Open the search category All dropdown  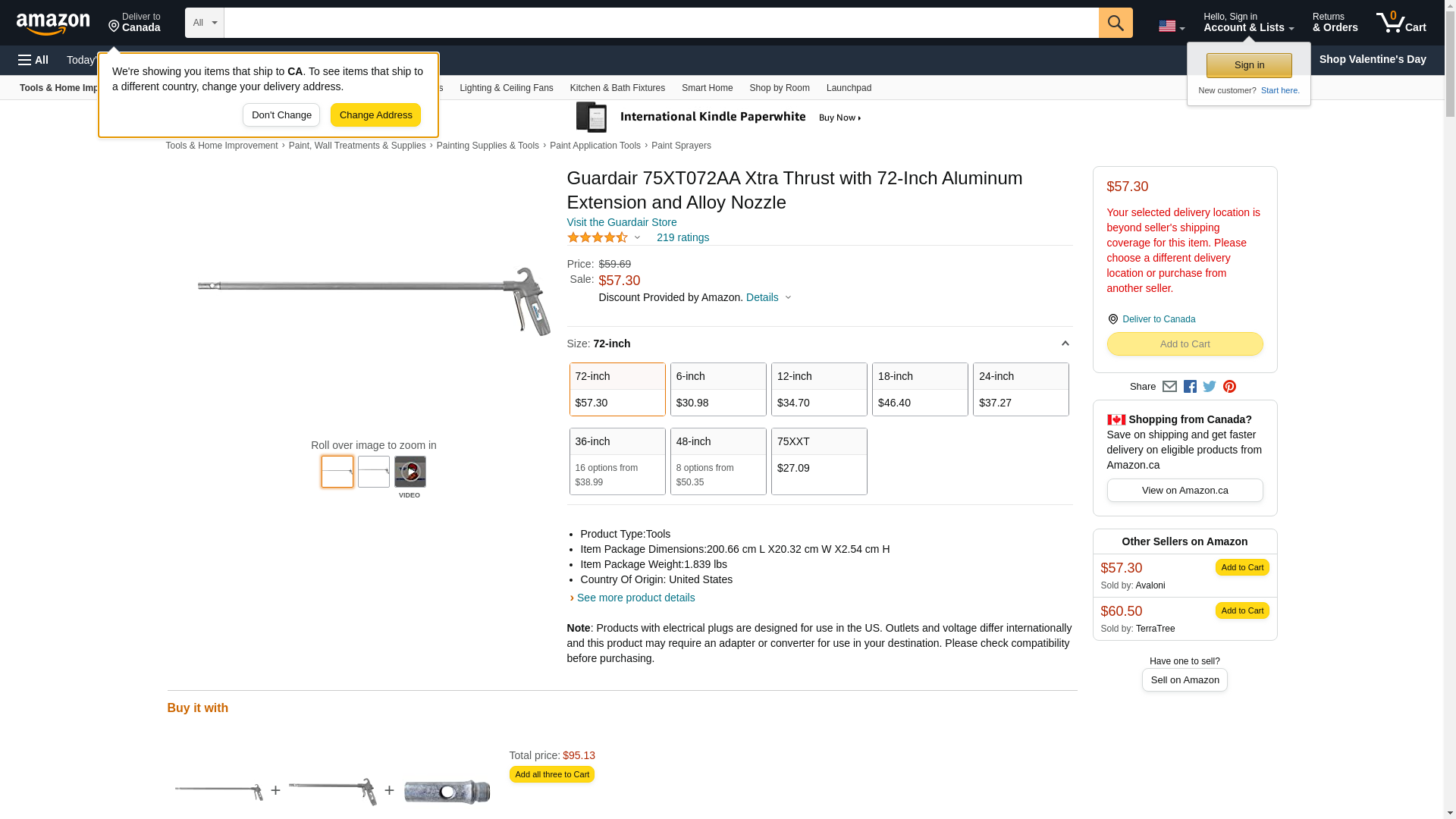coord(204,23)
